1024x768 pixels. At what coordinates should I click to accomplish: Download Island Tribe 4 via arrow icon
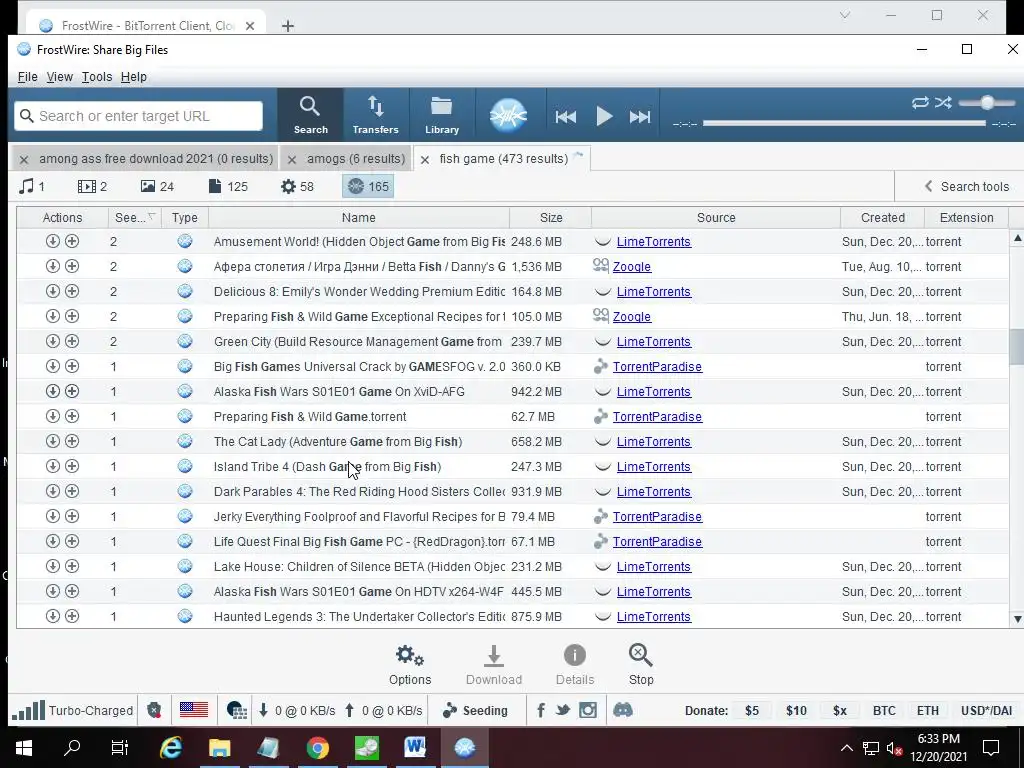(53, 466)
